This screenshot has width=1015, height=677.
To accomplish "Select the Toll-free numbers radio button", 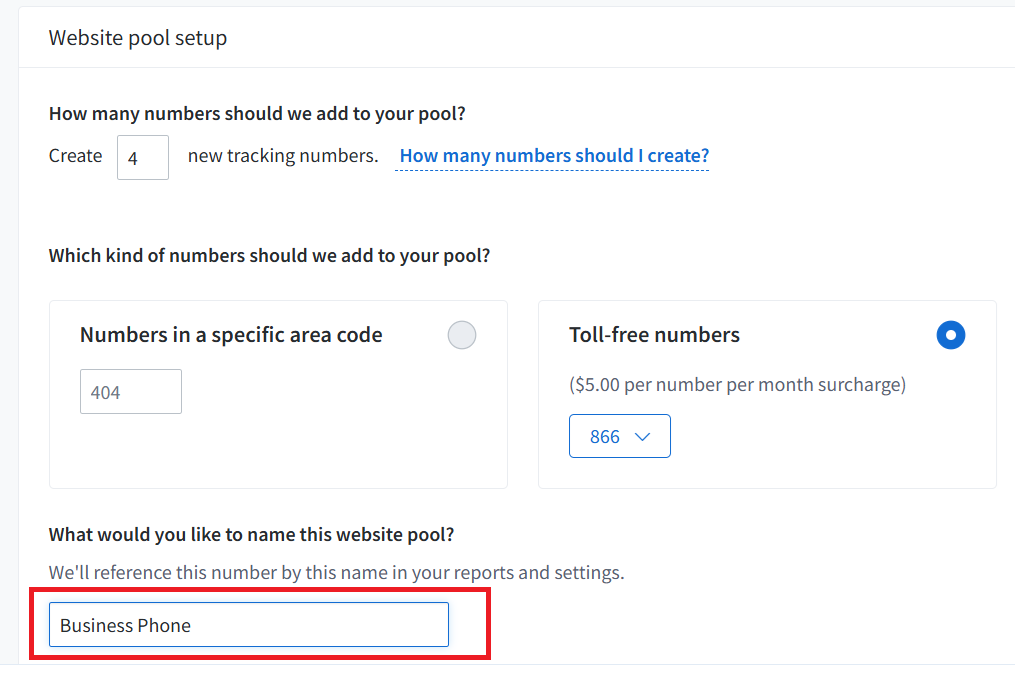I will point(951,335).
